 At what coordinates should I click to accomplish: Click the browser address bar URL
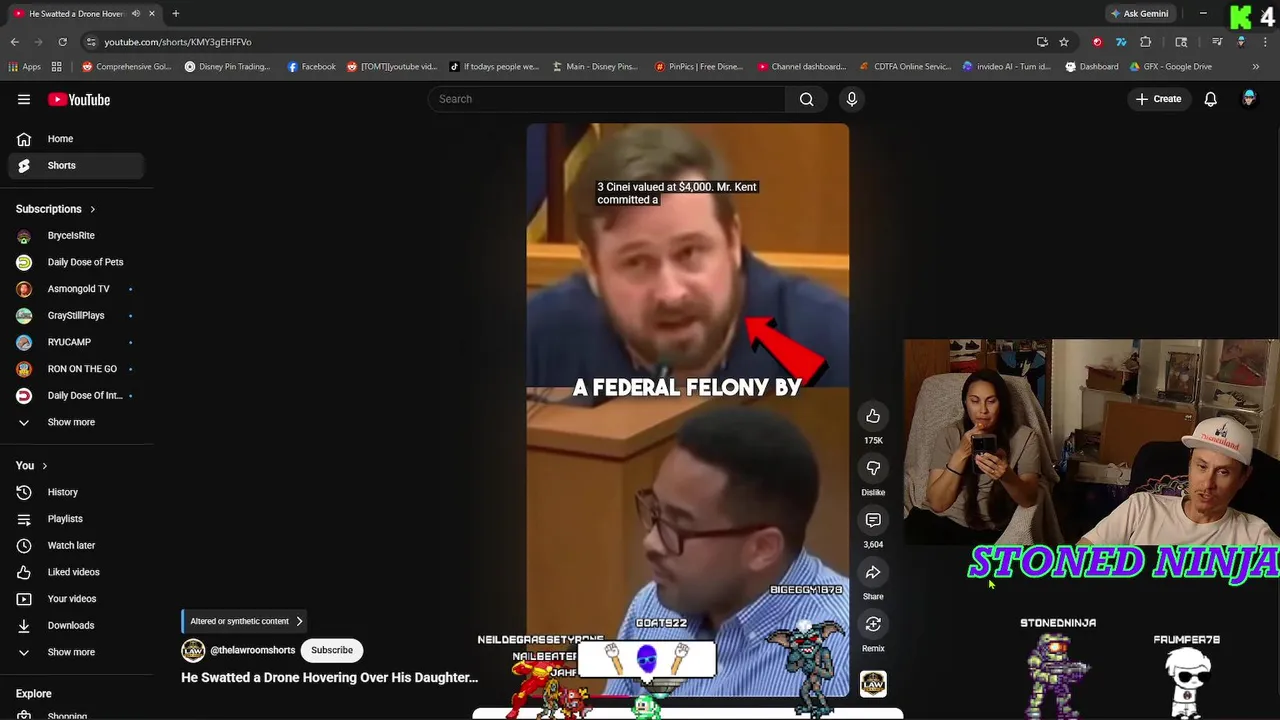click(178, 42)
